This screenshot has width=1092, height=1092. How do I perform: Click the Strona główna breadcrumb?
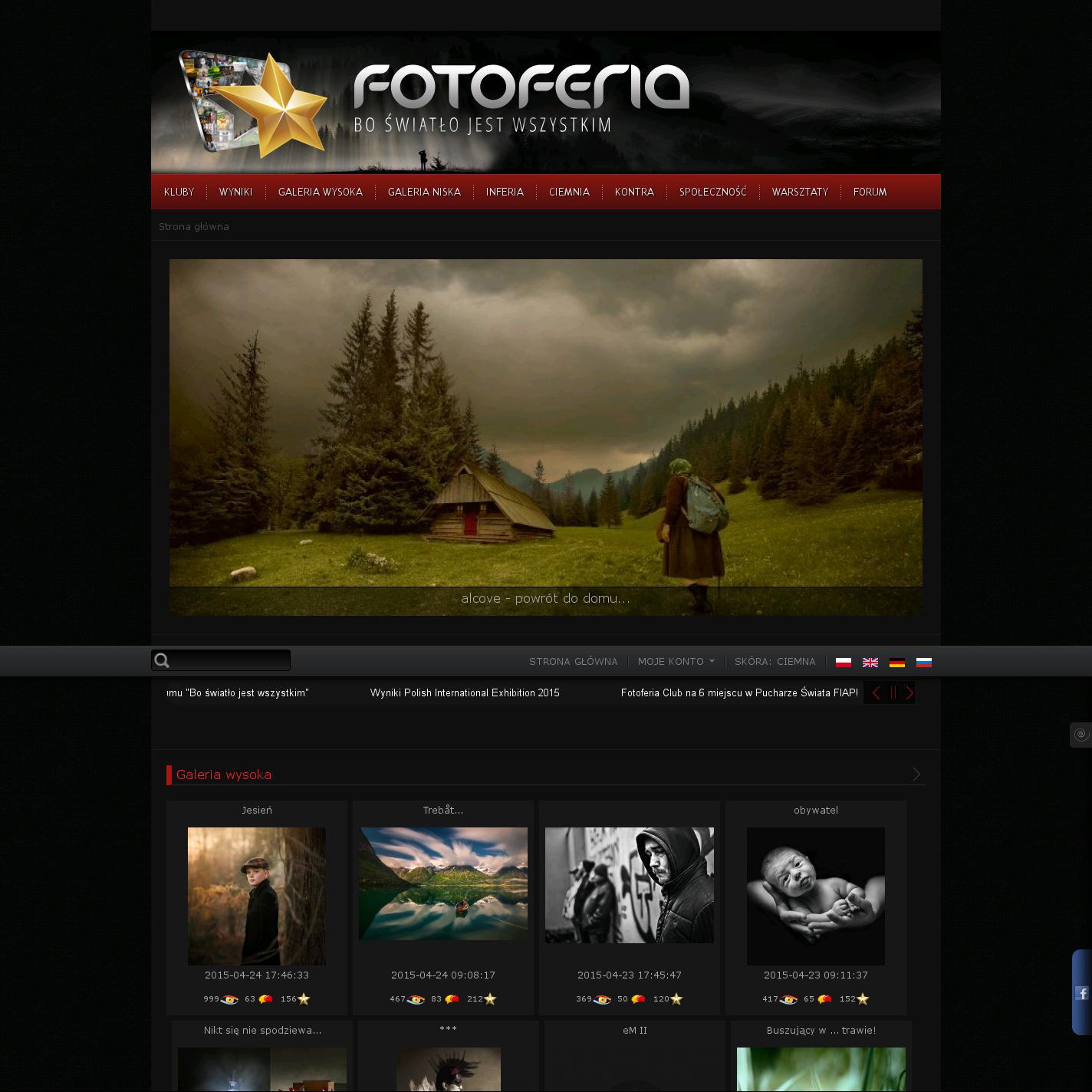click(x=194, y=226)
